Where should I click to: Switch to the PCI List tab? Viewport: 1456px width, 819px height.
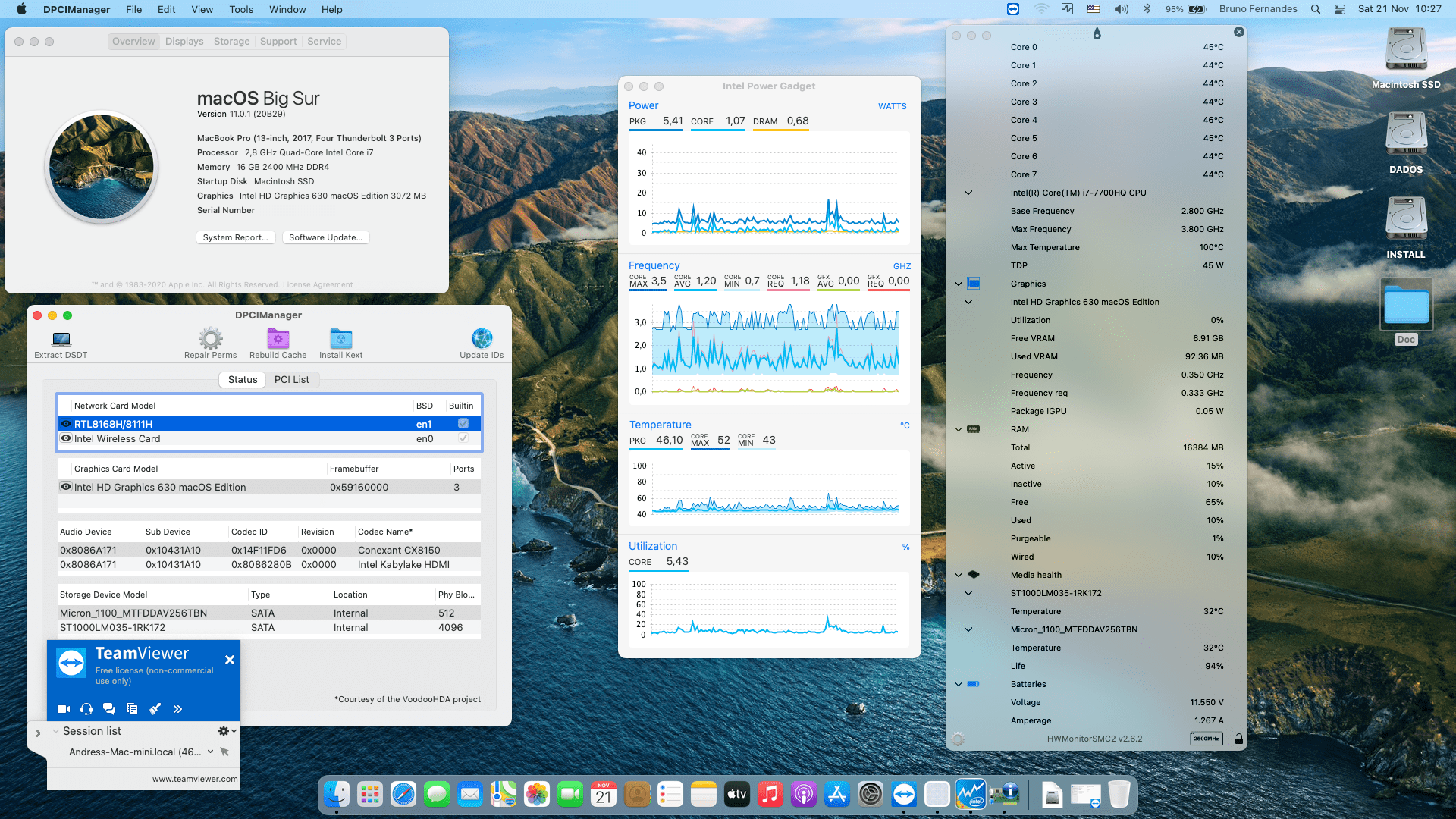pos(293,379)
